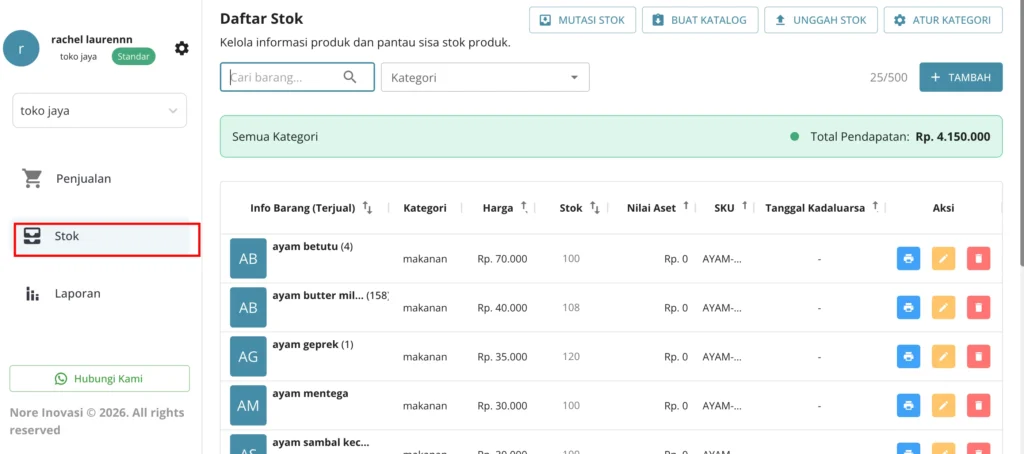Sort by Stok column arrows
1024x454 pixels.
(594, 208)
